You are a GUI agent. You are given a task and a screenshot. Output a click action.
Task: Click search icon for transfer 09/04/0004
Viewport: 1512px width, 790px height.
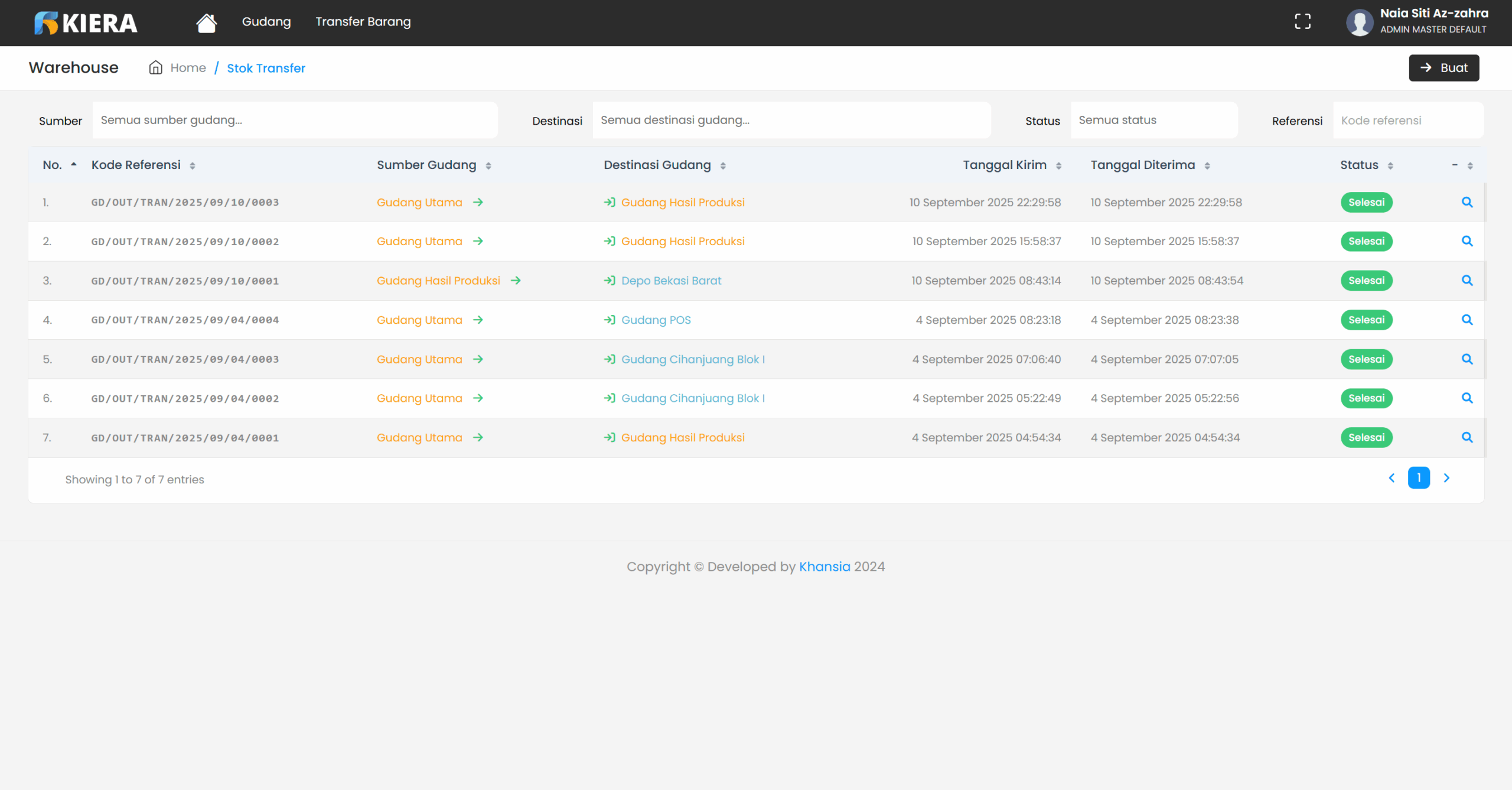point(1467,320)
